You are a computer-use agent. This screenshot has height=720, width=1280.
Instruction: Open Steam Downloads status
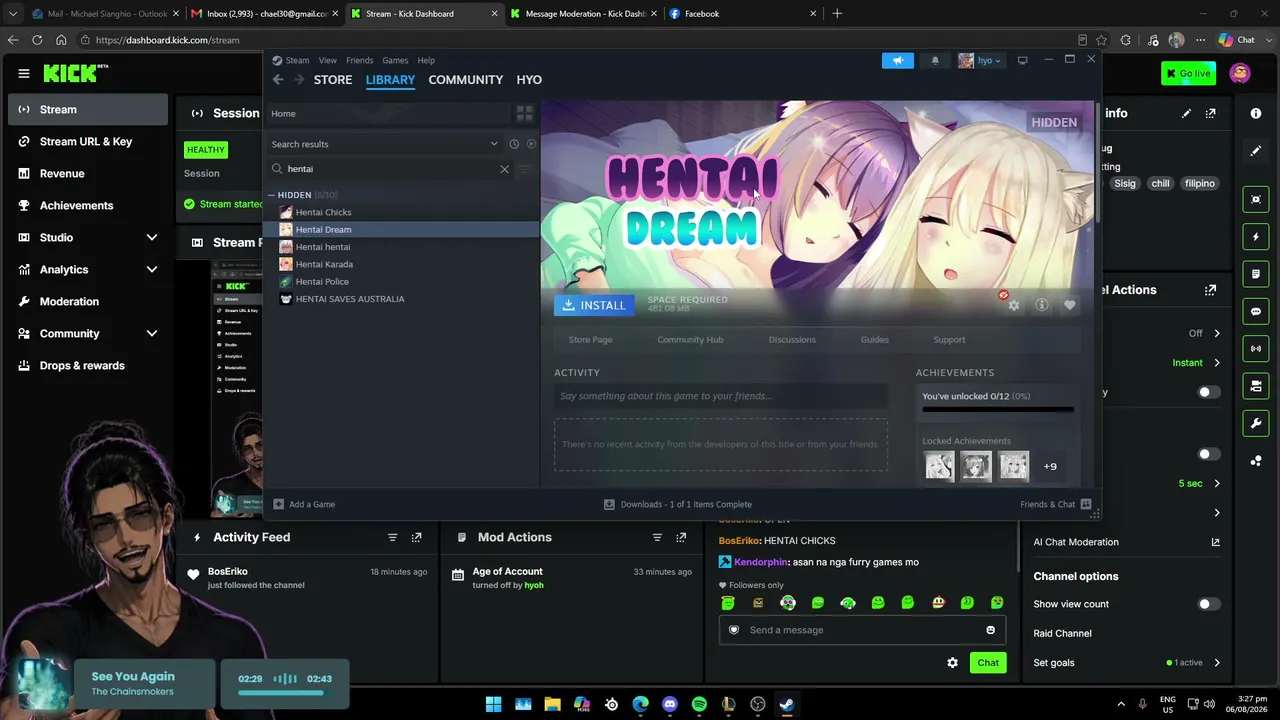point(678,504)
